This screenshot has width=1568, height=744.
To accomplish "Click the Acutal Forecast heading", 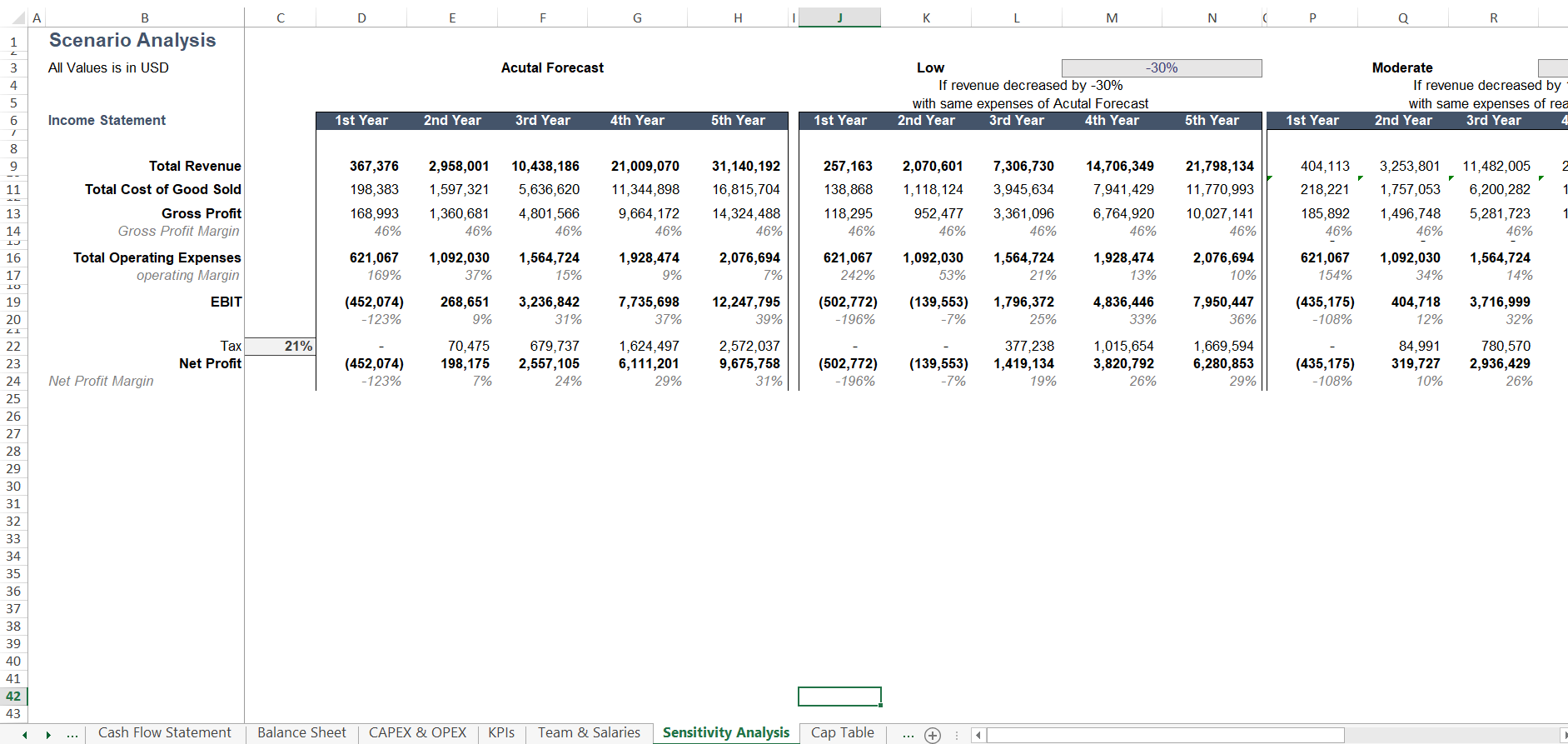I will click(552, 67).
